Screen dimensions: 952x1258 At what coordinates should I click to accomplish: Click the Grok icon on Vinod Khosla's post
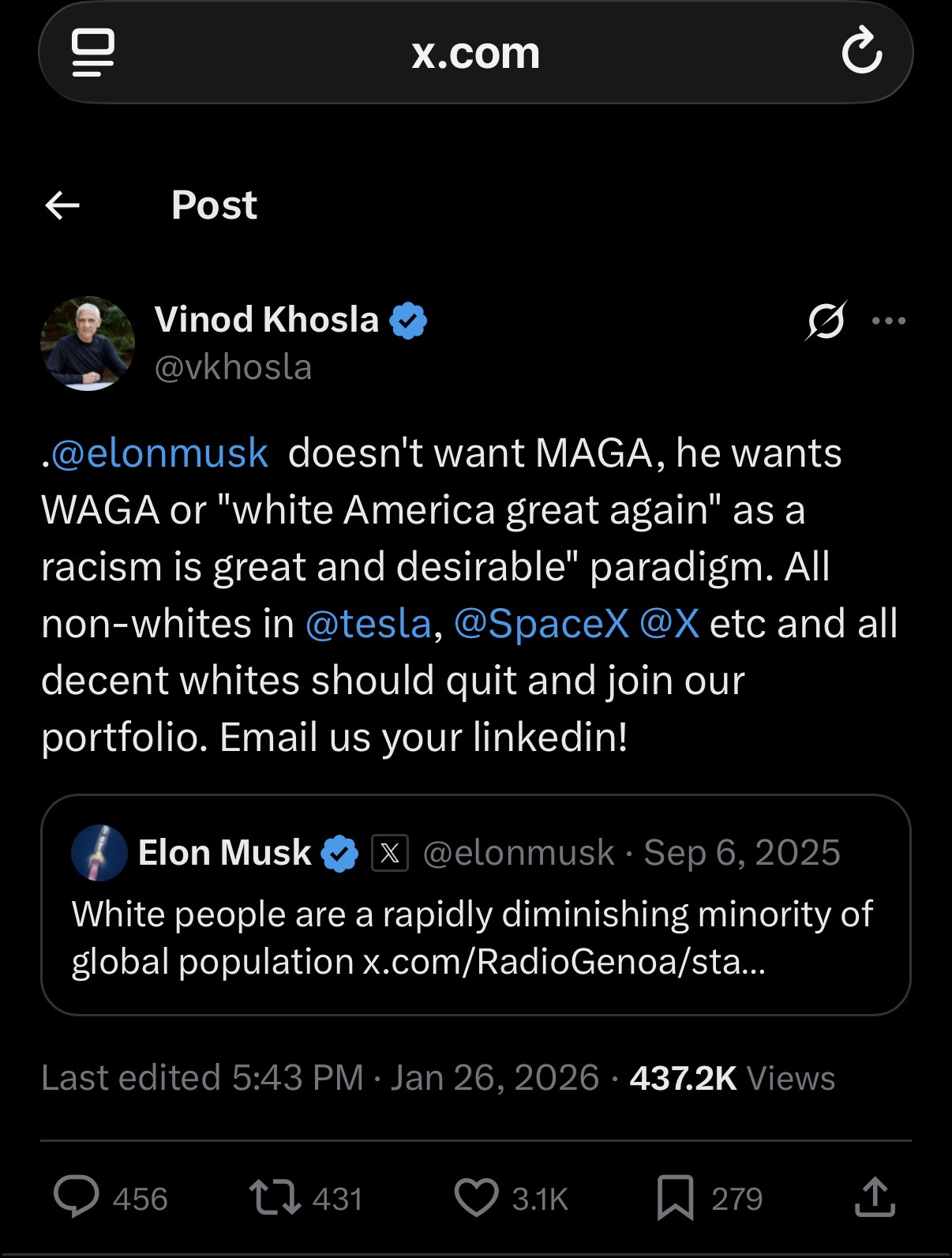[826, 321]
